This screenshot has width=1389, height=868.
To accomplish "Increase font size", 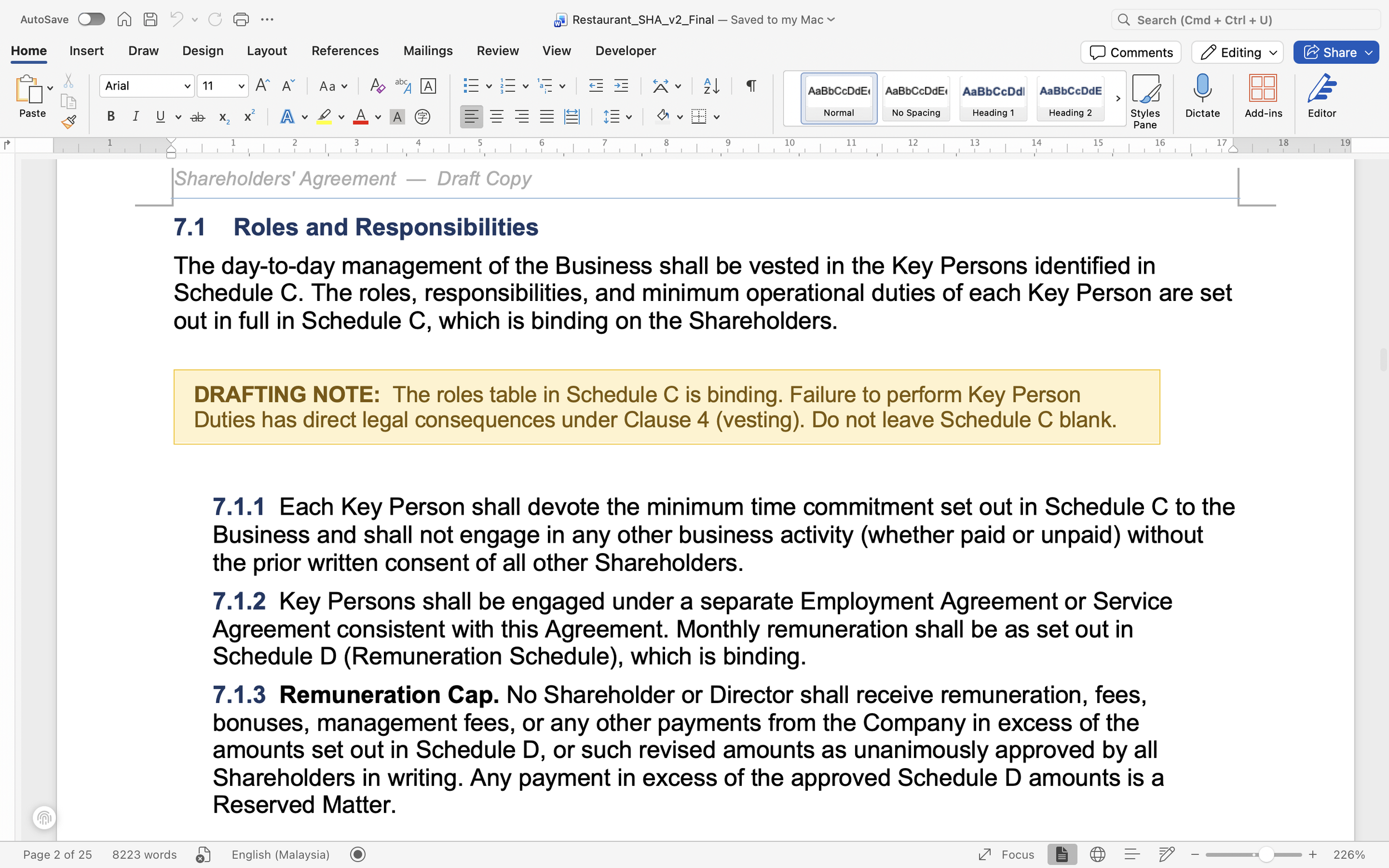I will click(262, 86).
